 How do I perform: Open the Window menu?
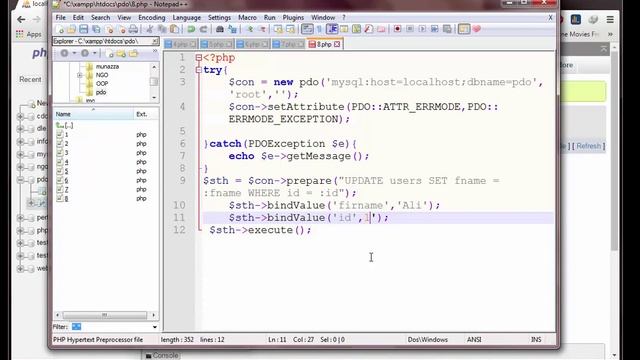tap(323, 18)
